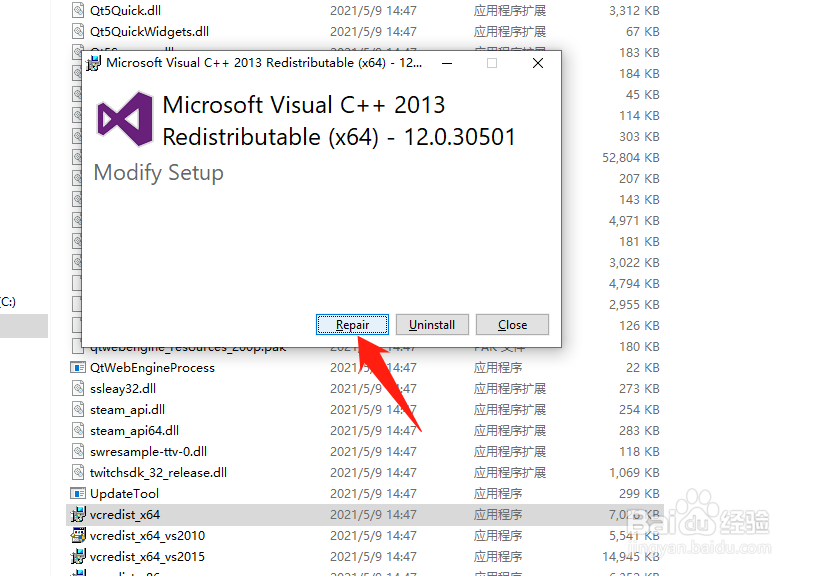Click the swresample-ttv-0.dll file icon
The image size is (817, 576).
(78, 451)
